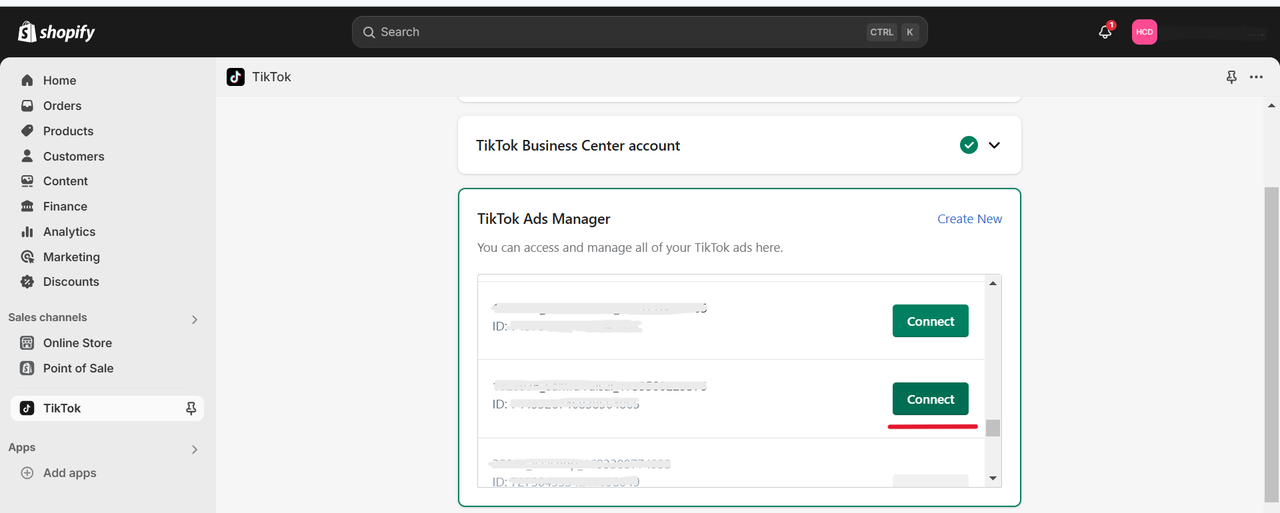Click the ad accounts list scroll-down arrow
This screenshot has height=513, width=1280.
coord(992,478)
